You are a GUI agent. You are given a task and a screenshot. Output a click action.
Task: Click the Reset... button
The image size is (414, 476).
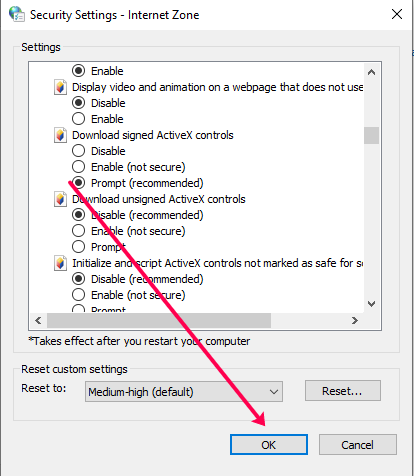tap(343, 391)
